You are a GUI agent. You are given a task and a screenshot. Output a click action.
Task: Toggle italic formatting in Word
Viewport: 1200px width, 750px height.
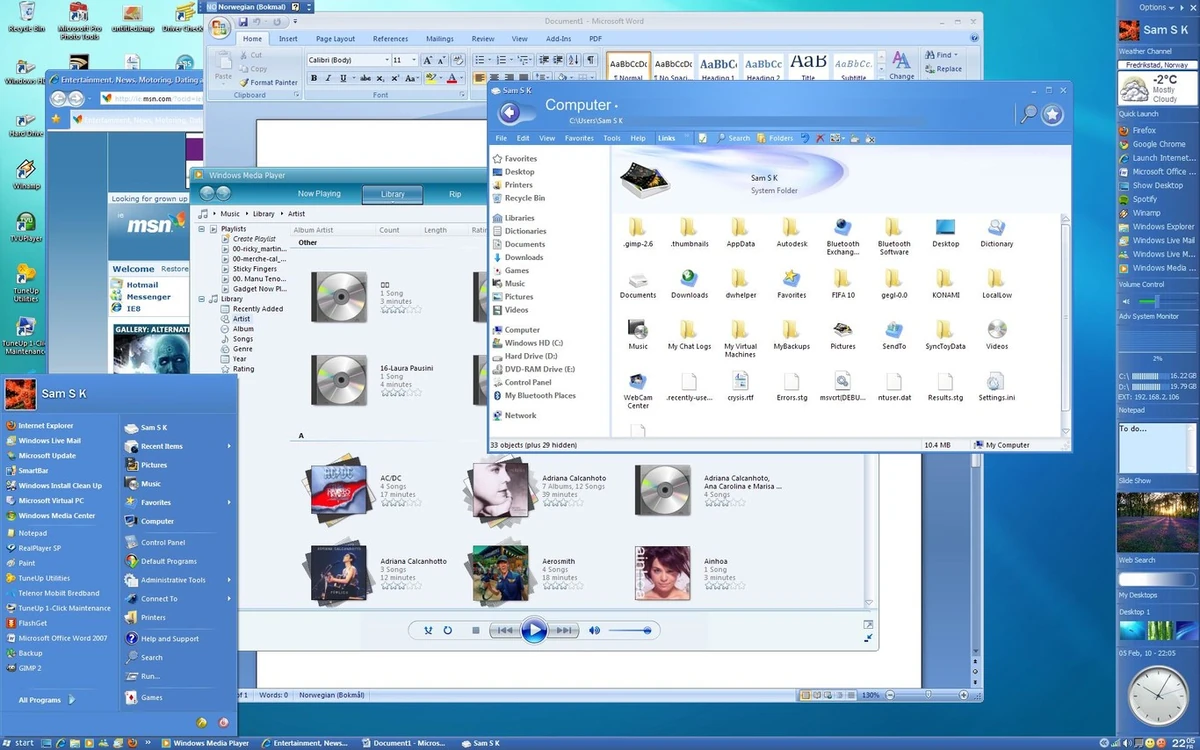[x=328, y=78]
